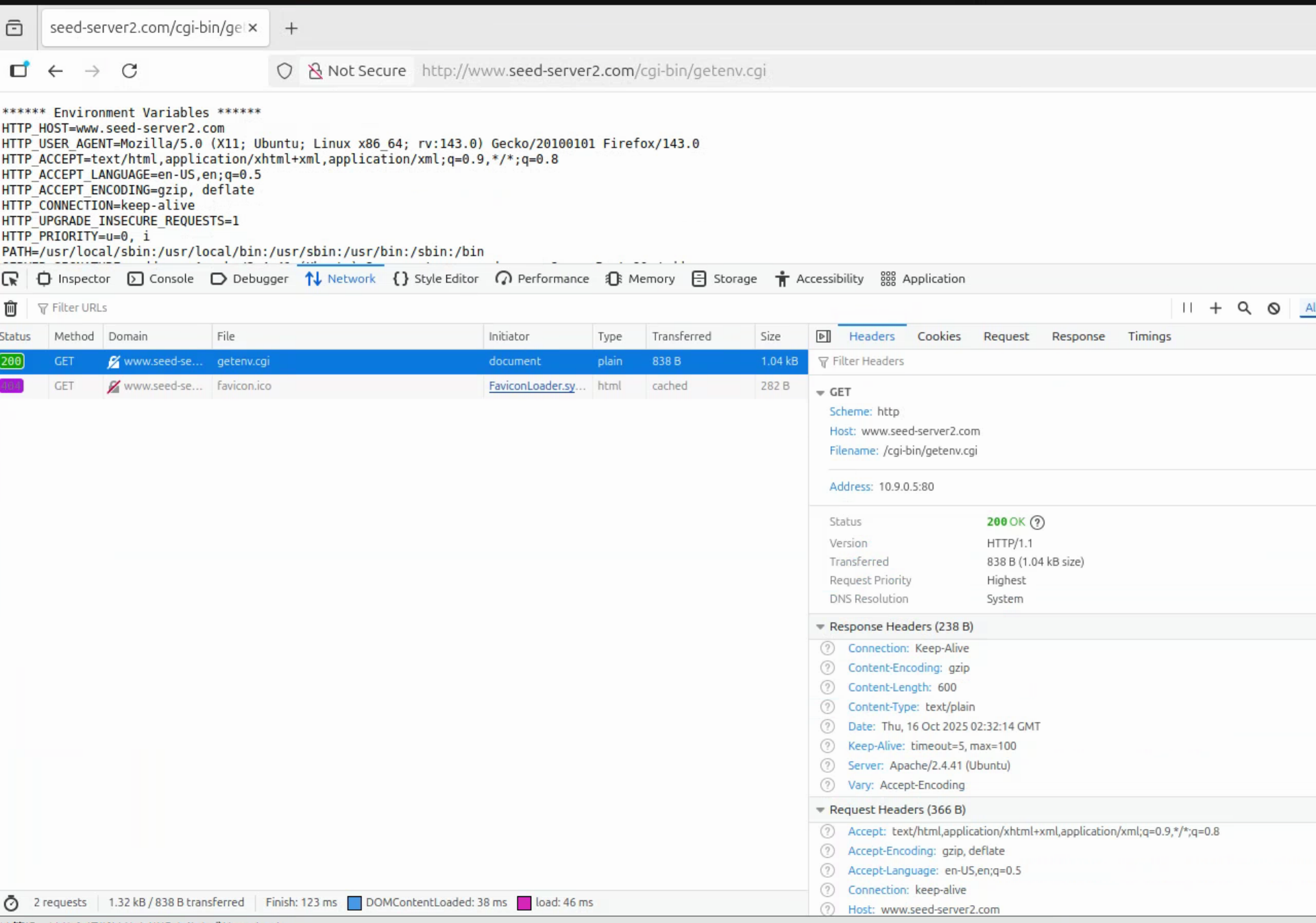Image resolution: width=1316 pixels, height=923 pixels.
Task: Click help icon beside 200 OK status
Action: [x=1037, y=523]
